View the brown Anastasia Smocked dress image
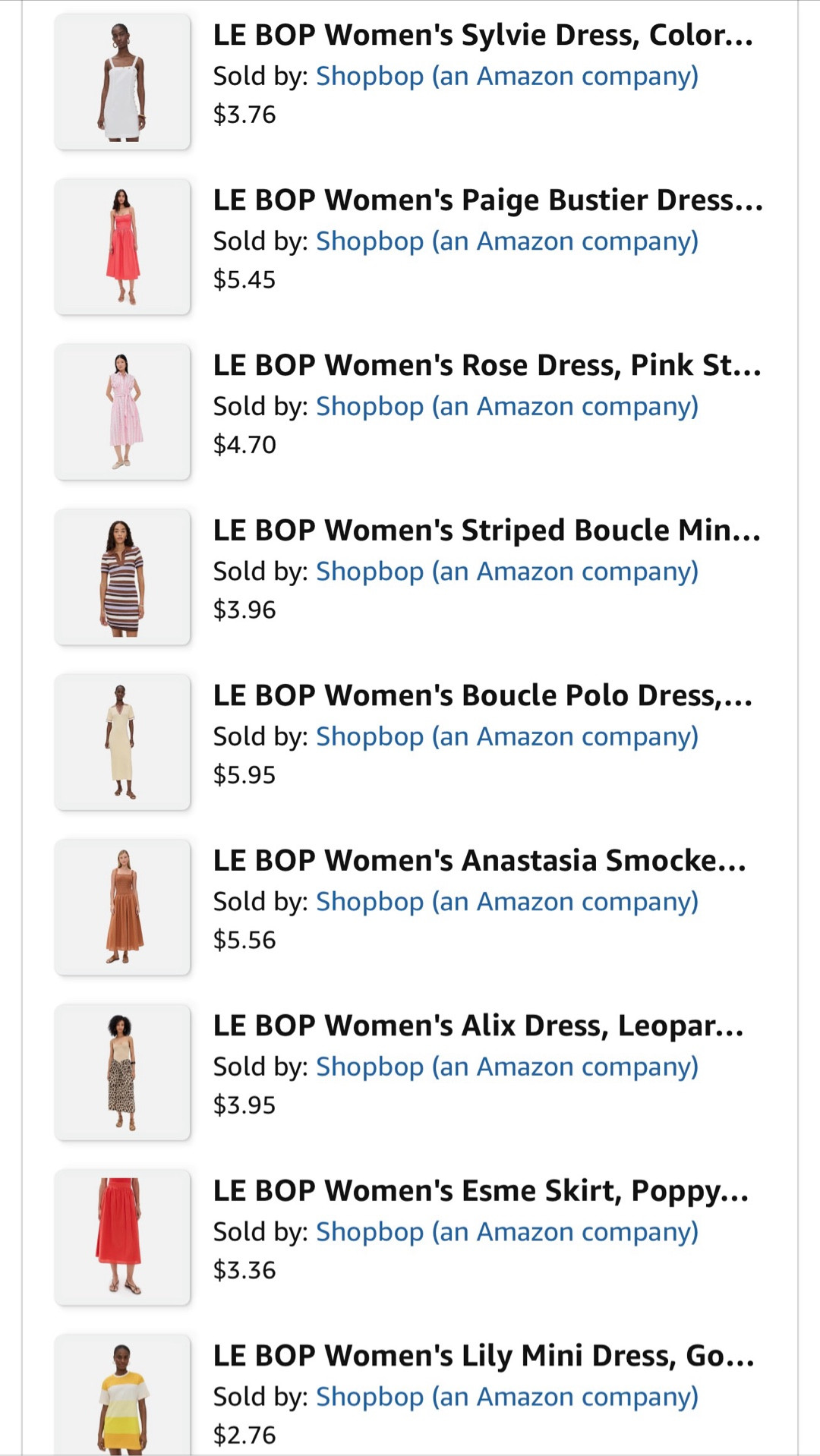The width and height of the screenshot is (820, 1456). point(122,906)
